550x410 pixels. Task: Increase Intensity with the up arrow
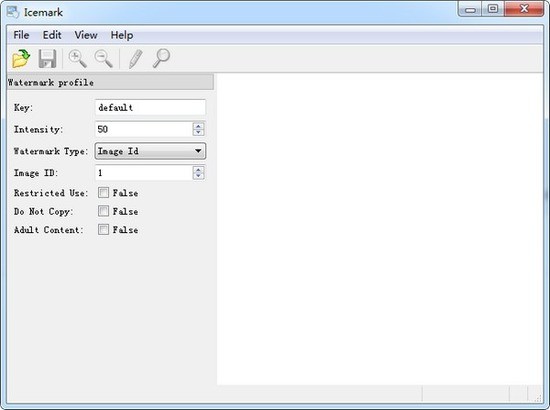point(199,126)
